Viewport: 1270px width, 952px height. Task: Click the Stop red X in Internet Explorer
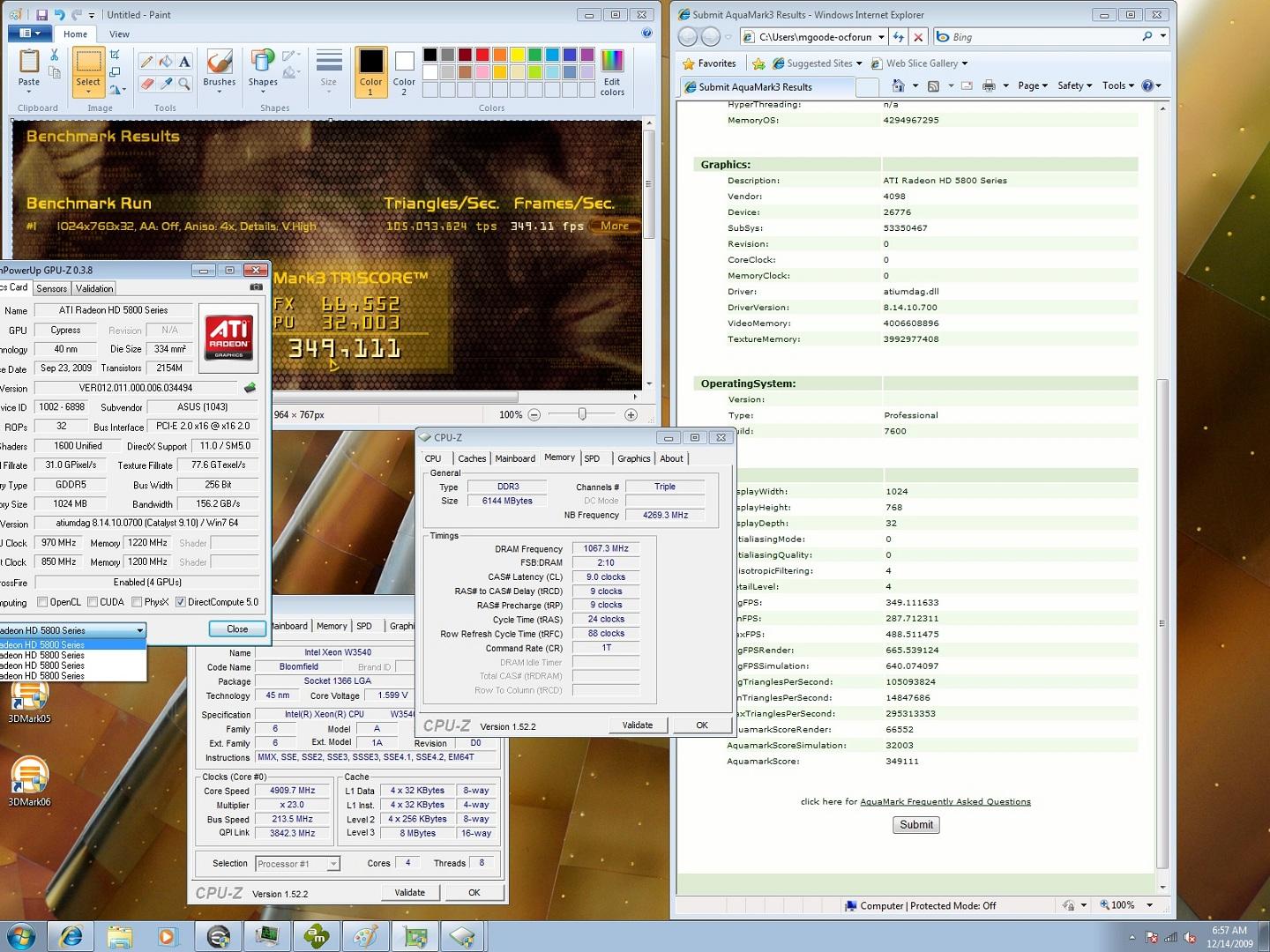pos(918,37)
